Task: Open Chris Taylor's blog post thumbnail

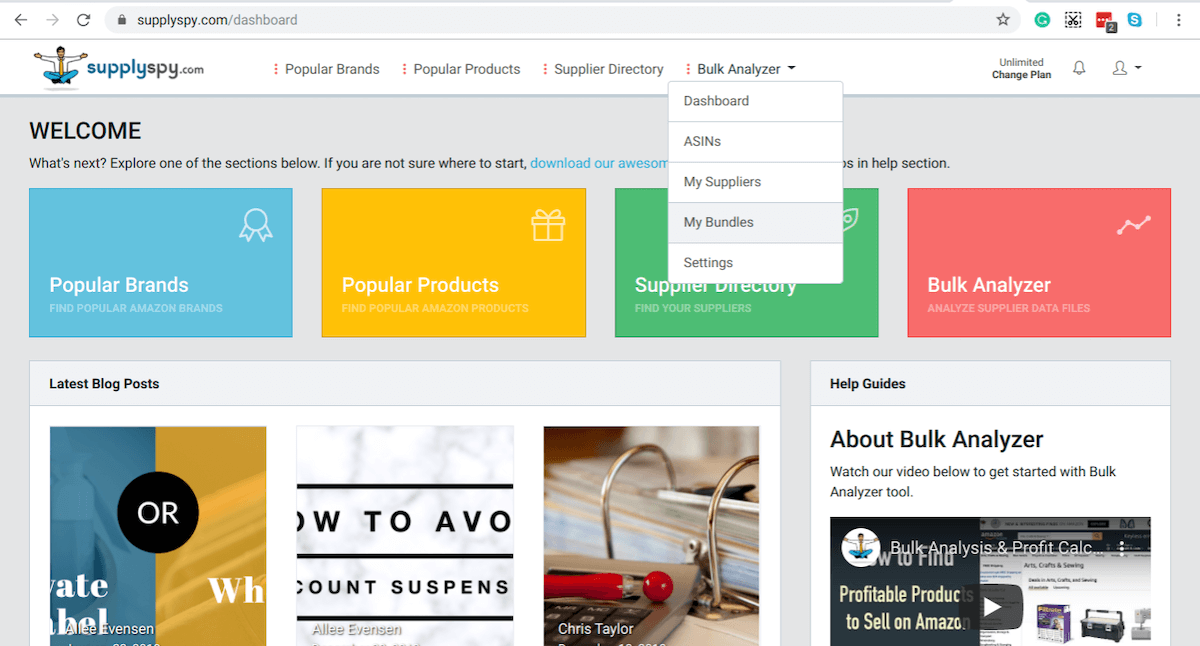Action: click(x=651, y=536)
